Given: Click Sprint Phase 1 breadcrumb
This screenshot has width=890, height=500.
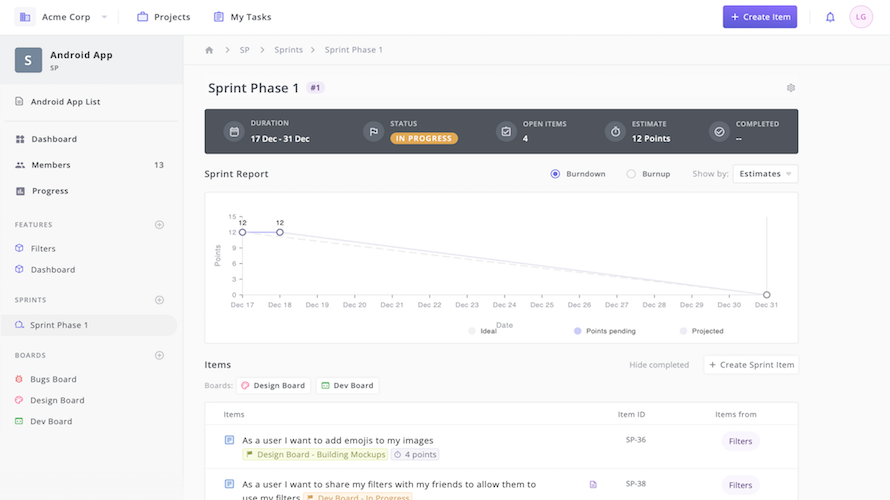Looking at the screenshot, I should [x=354, y=50].
